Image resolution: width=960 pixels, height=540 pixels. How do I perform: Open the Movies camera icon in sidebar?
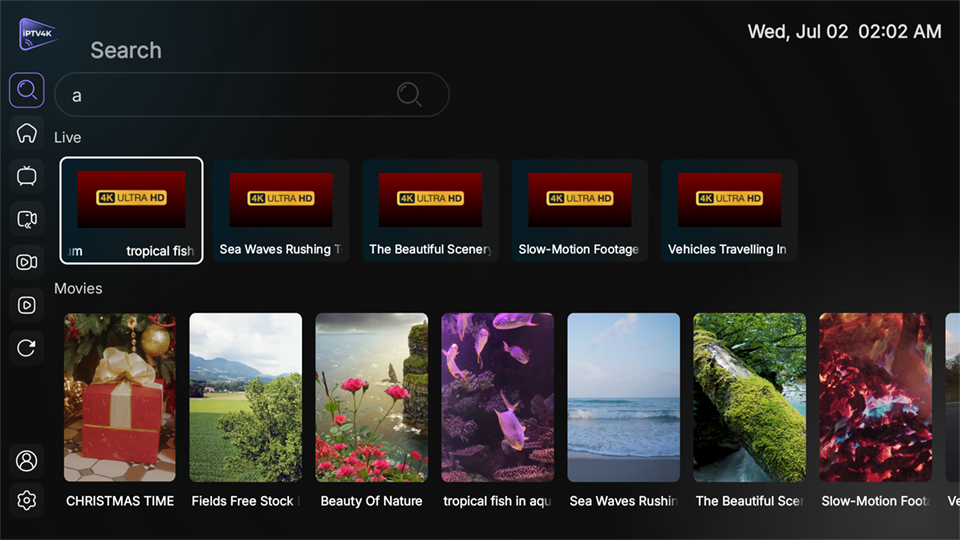coord(27,262)
